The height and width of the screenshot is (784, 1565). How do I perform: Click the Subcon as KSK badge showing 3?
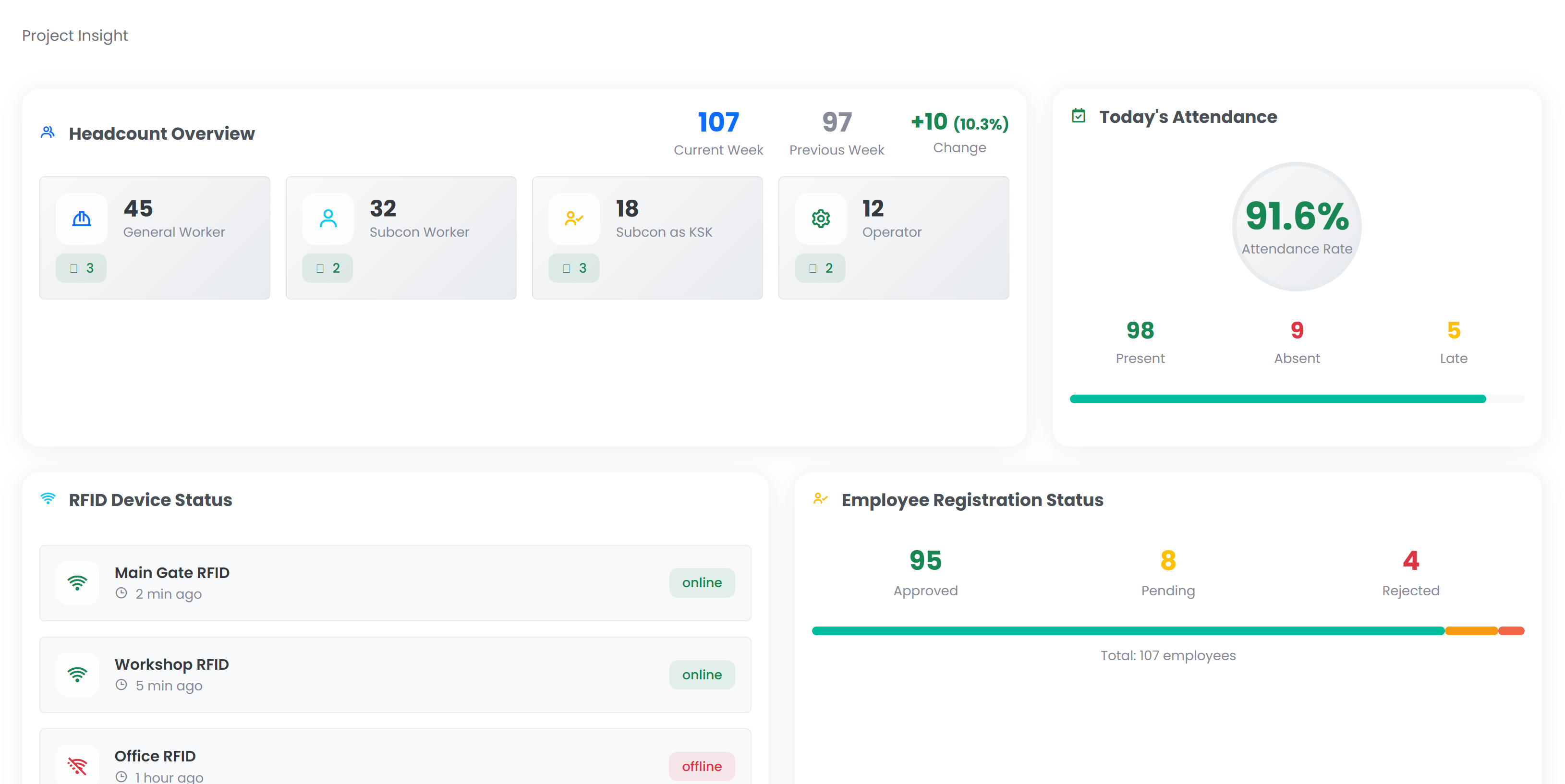[x=574, y=268]
